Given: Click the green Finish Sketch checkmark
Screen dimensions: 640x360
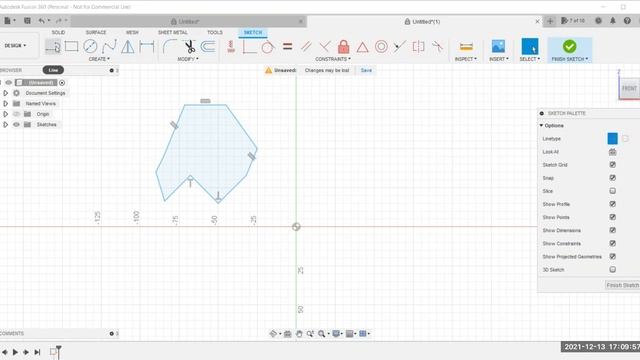Looking at the screenshot, I should [569, 46].
